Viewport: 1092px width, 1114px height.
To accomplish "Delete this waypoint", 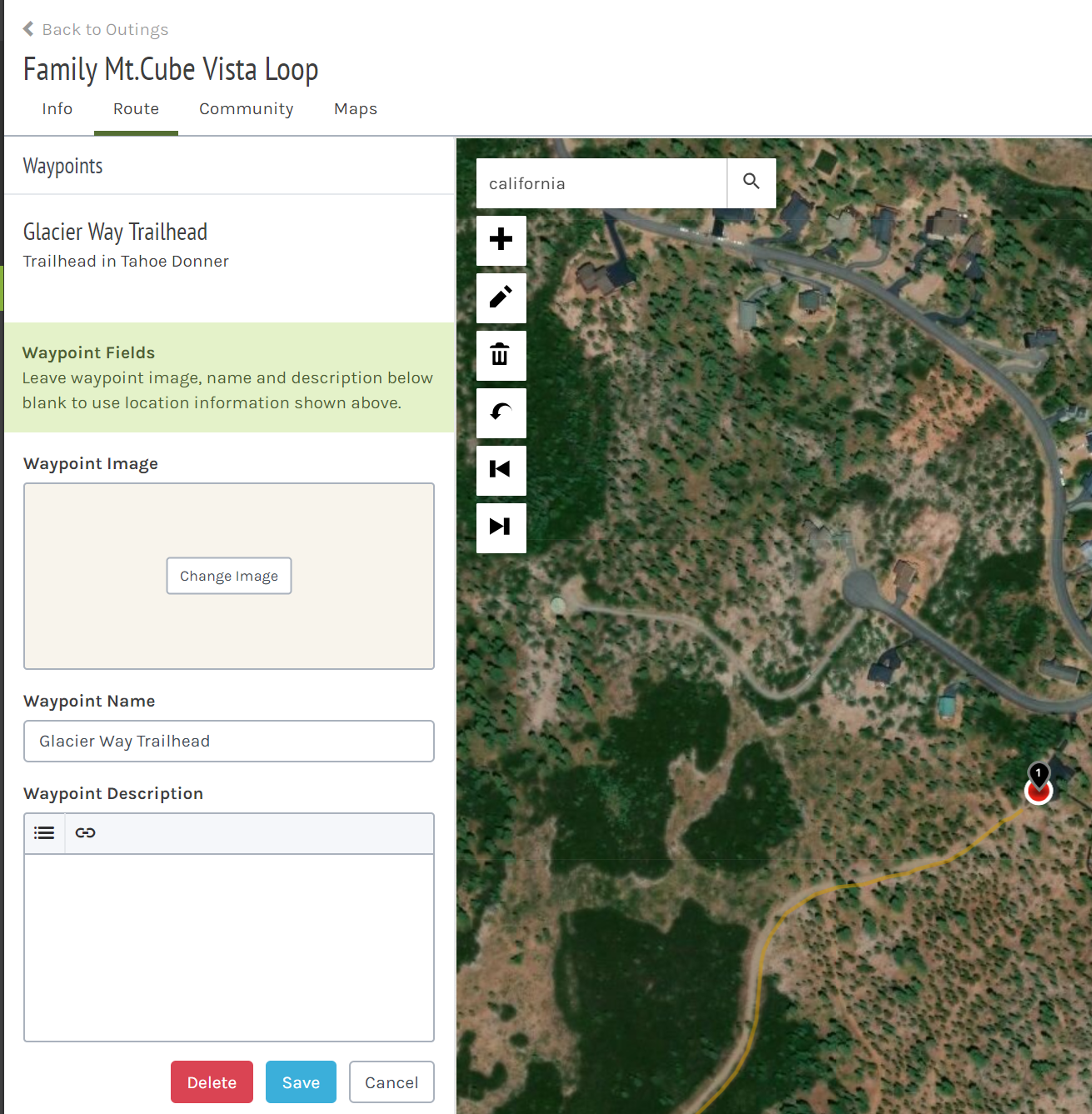I will (212, 1082).
